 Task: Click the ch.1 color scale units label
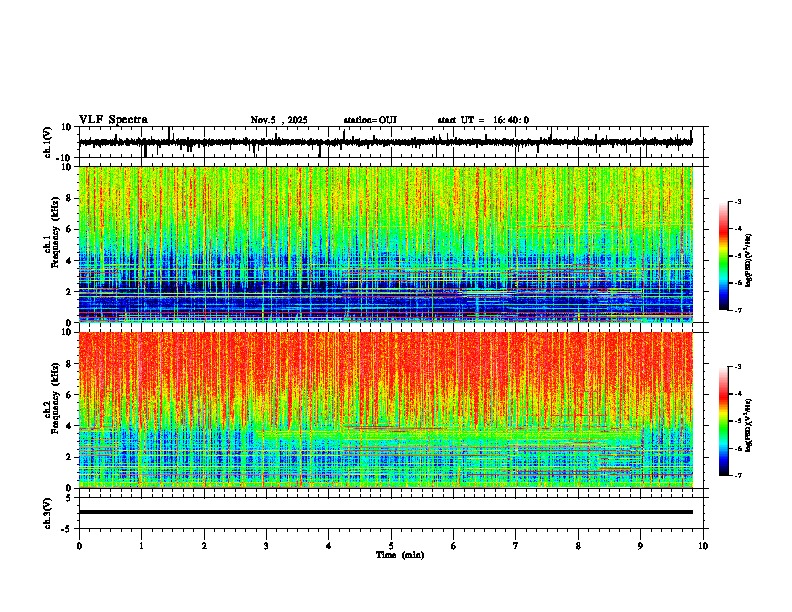[x=749, y=261]
